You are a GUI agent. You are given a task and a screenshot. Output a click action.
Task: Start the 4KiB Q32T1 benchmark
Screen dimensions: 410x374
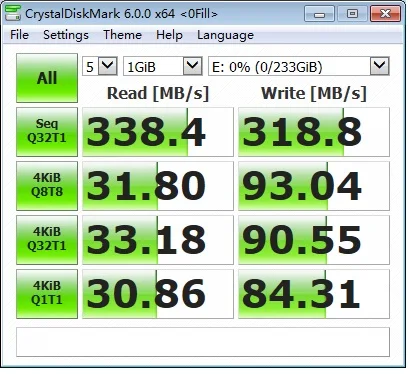[47, 240]
